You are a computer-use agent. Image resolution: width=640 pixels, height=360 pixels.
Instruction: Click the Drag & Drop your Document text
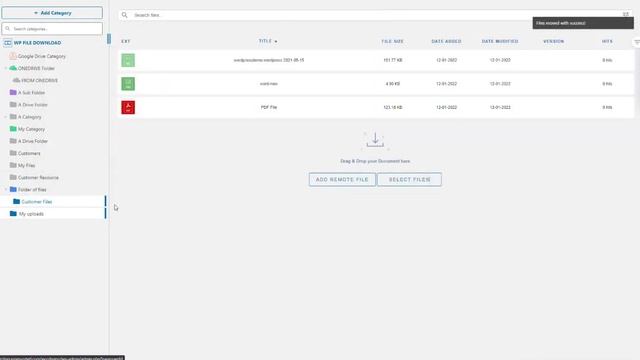tap(375, 161)
